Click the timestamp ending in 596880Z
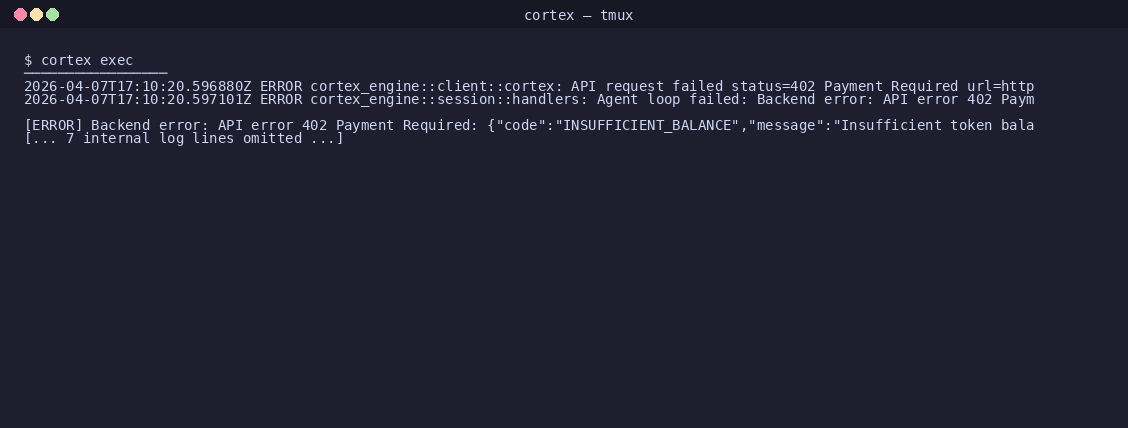Screen dimensions: 1128x428 [x=137, y=86]
